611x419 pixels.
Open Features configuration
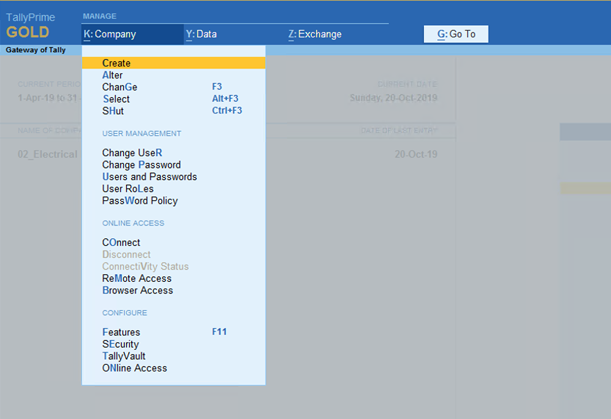click(121, 332)
